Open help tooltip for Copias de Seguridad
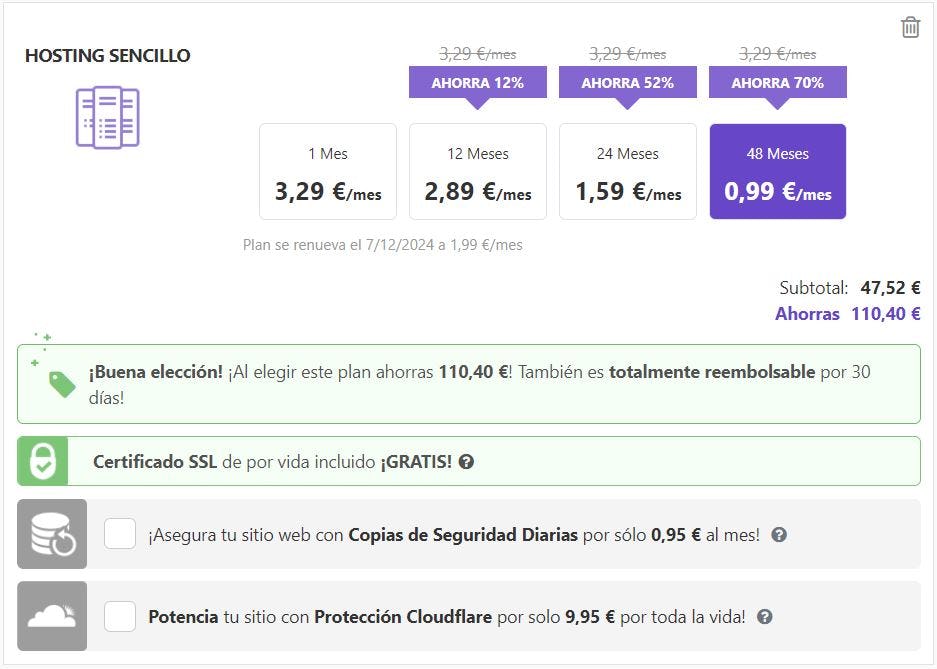Image resolution: width=937 pixels, height=669 pixels. click(779, 535)
